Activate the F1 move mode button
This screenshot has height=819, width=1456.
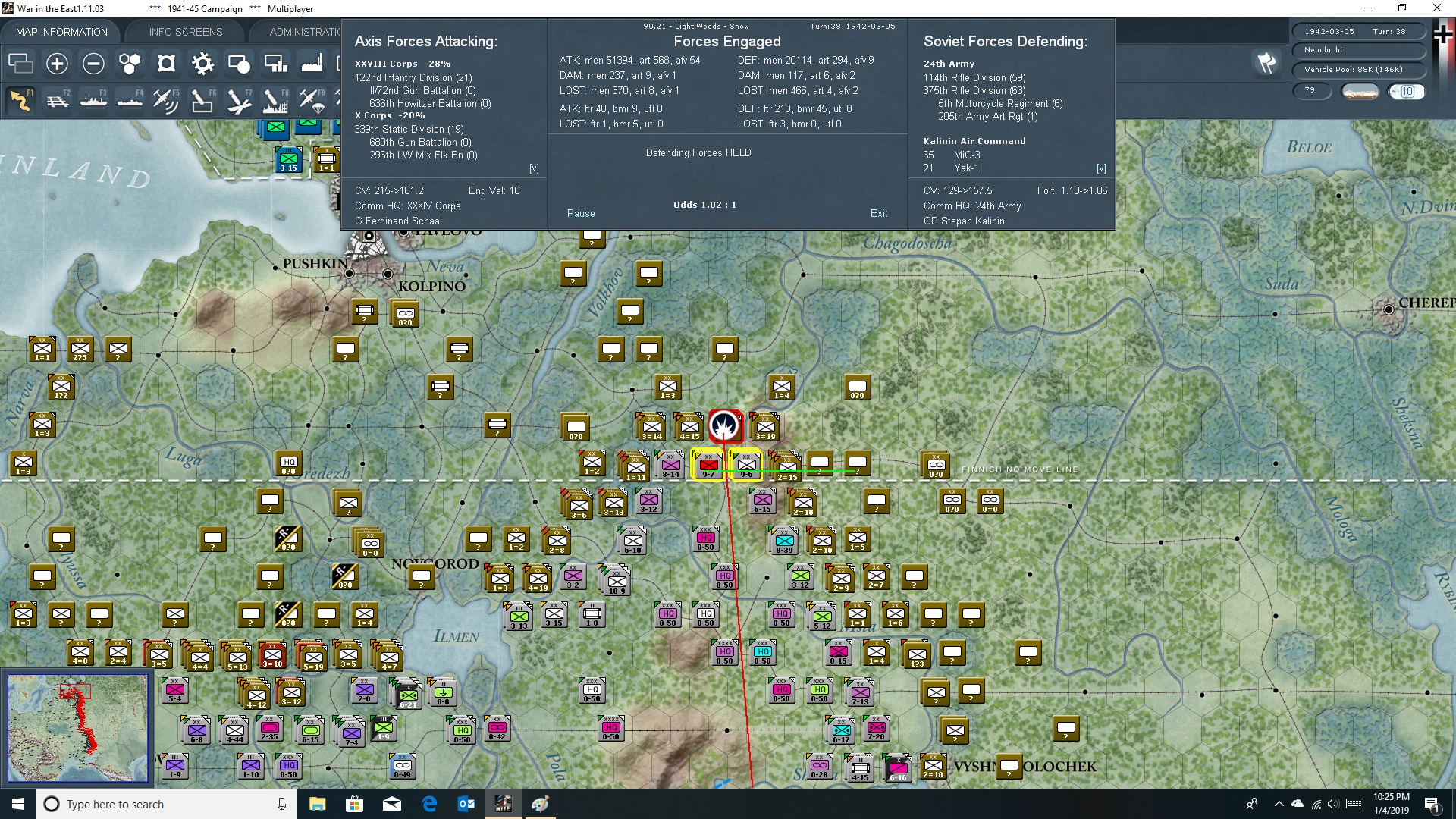[x=21, y=100]
